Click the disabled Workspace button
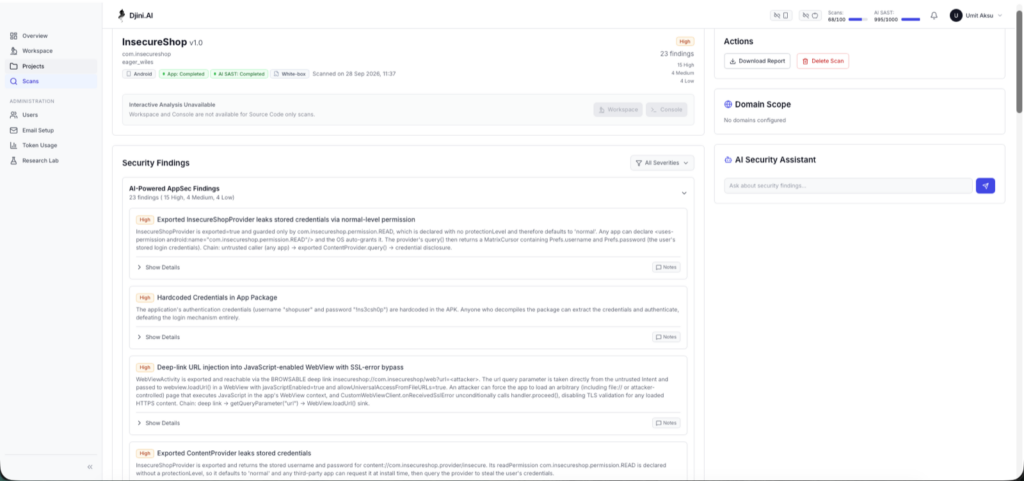1024x481 pixels. pos(618,110)
